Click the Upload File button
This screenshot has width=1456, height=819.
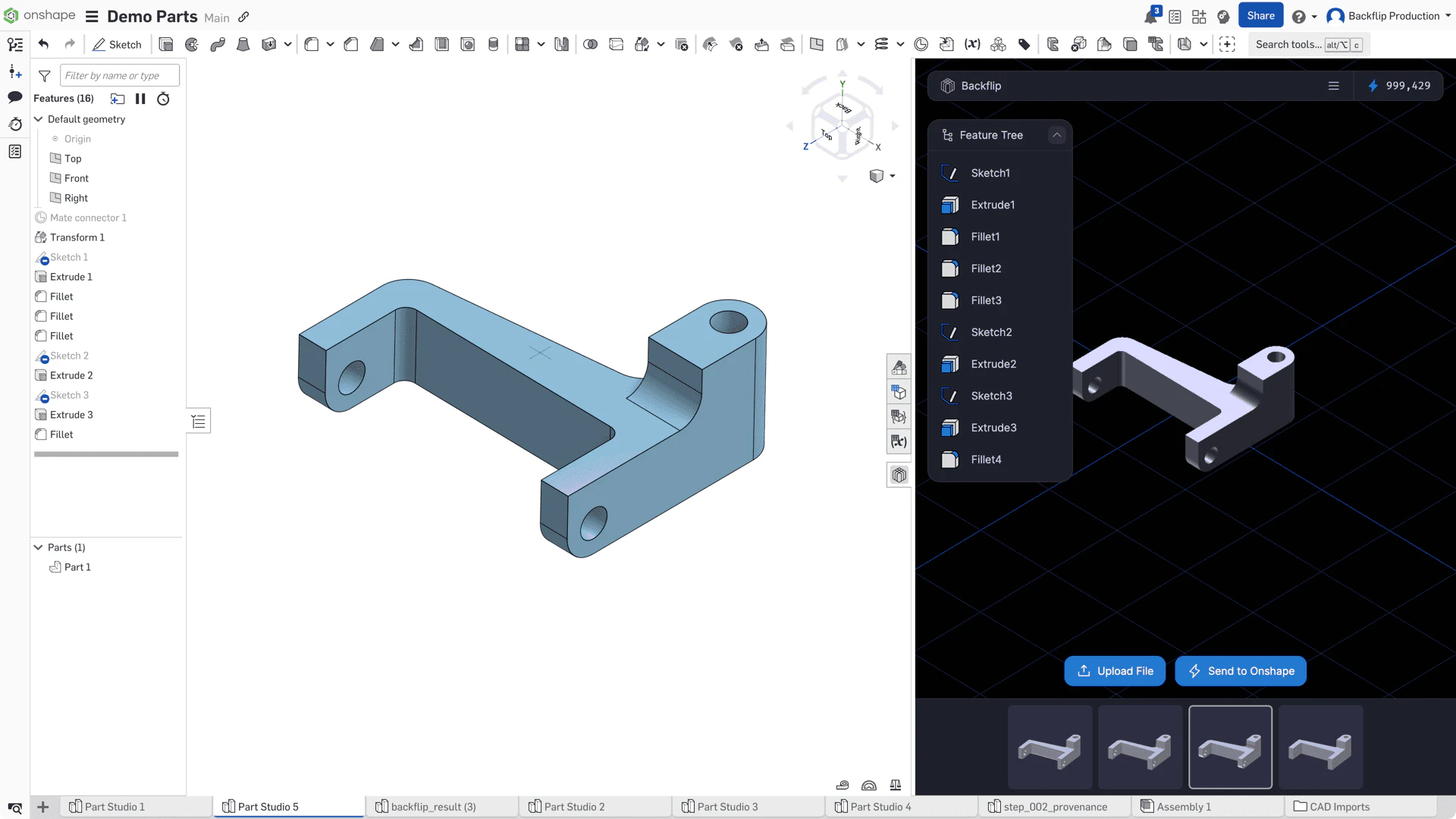pyautogui.click(x=1115, y=671)
